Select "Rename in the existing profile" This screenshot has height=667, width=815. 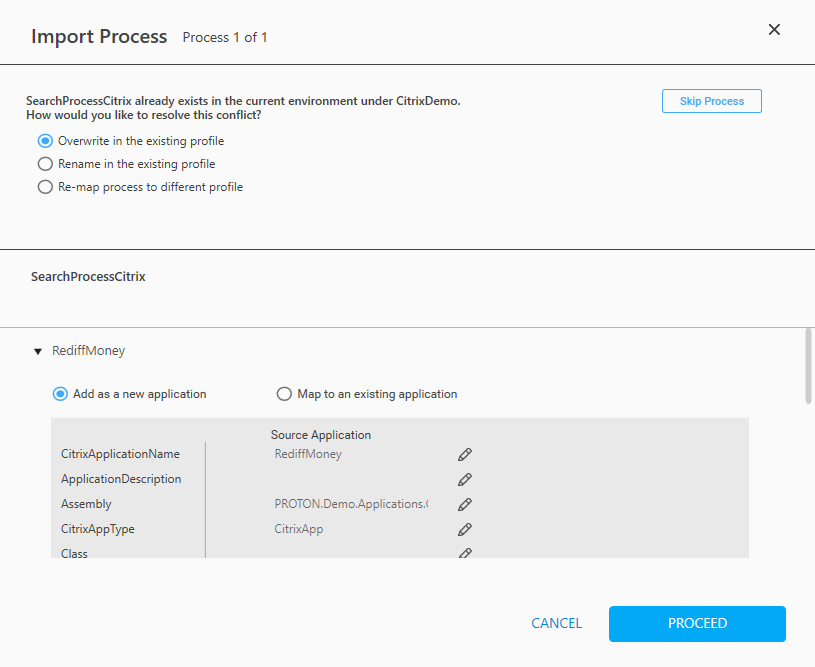coord(45,164)
